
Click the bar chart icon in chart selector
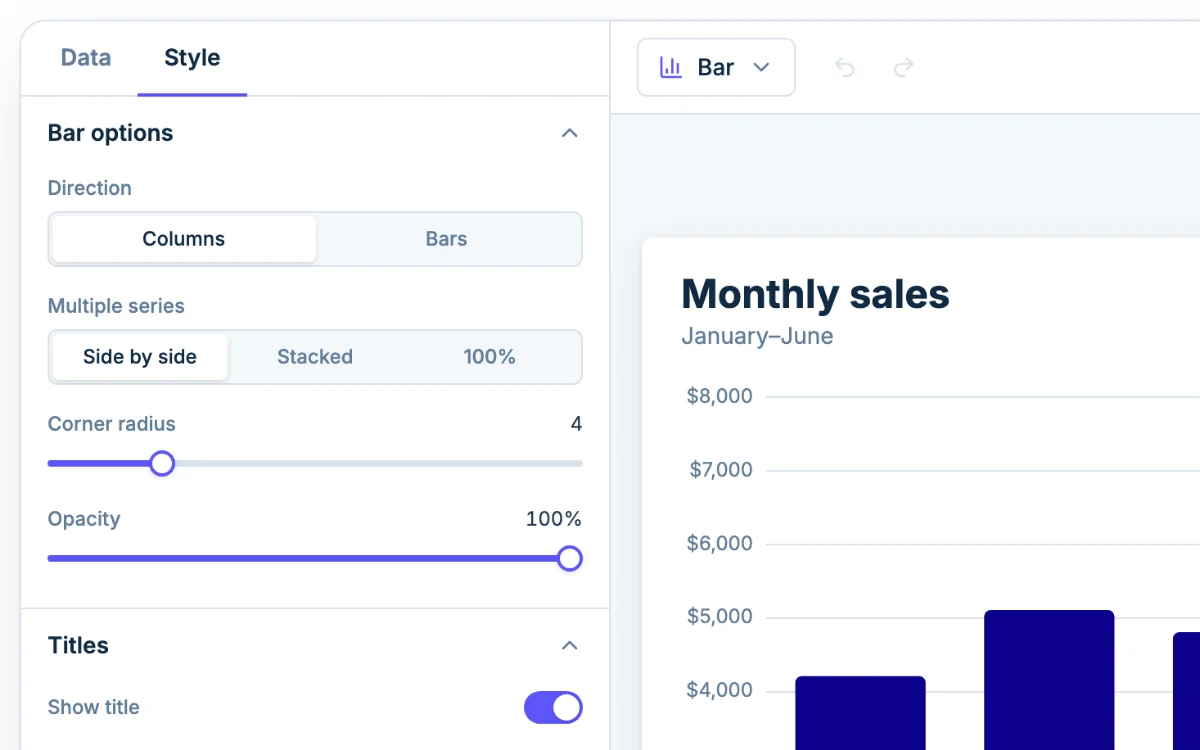click(671, 67)
